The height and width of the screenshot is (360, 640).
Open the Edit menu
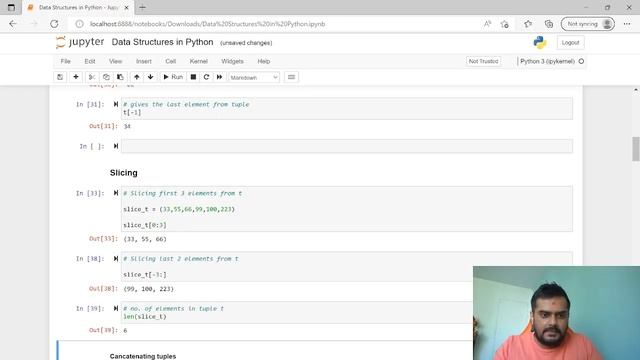90,61
